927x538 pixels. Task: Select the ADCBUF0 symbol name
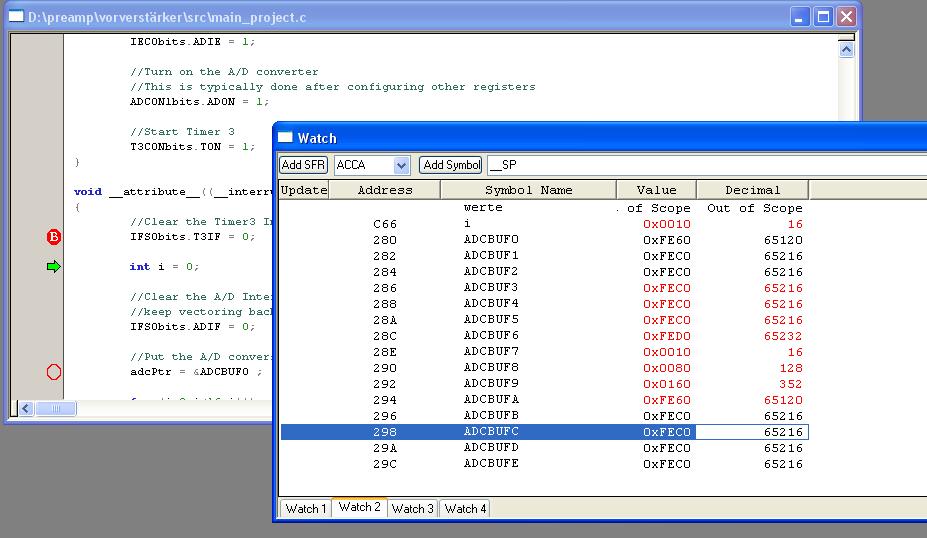tap(491, 239)
